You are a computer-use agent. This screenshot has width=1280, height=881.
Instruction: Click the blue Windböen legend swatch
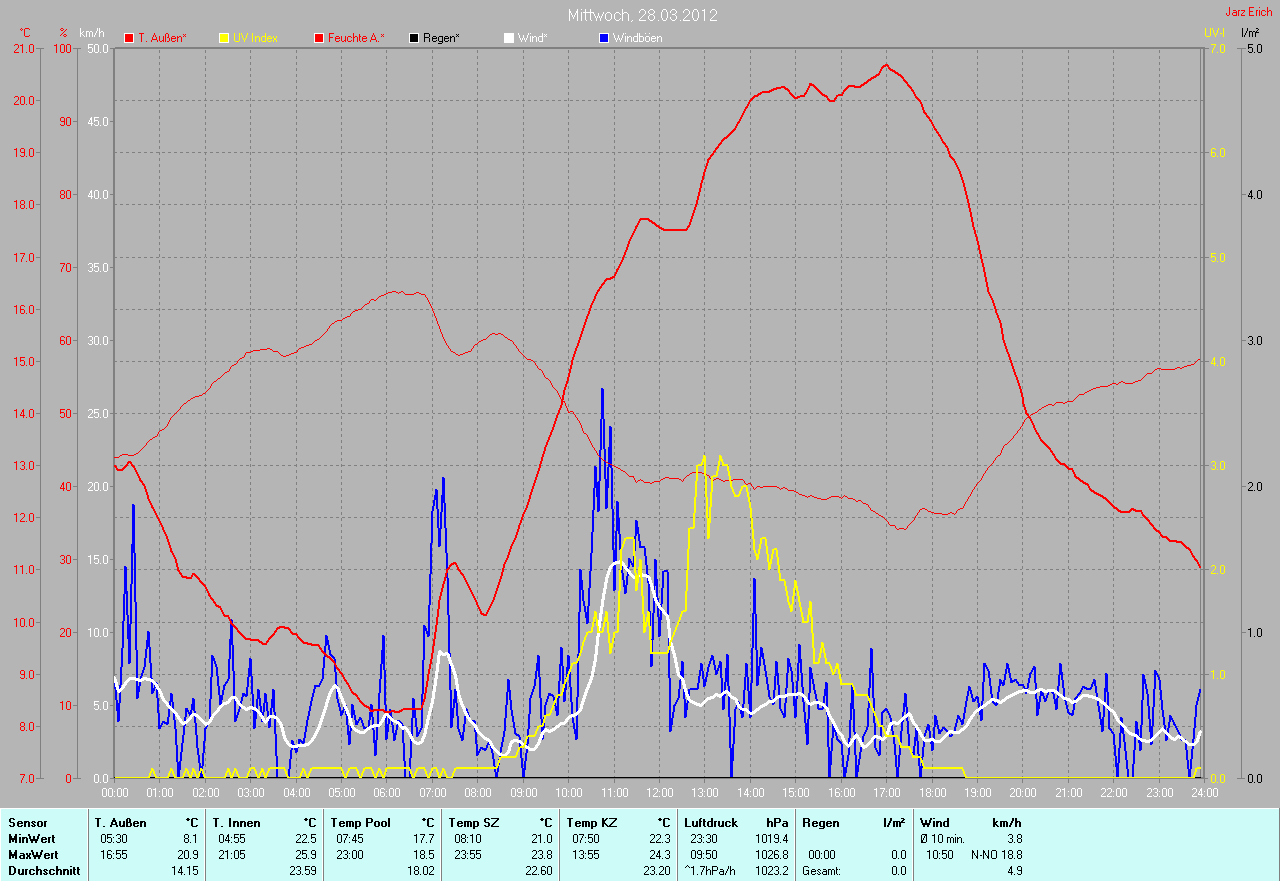coord(603,38)
